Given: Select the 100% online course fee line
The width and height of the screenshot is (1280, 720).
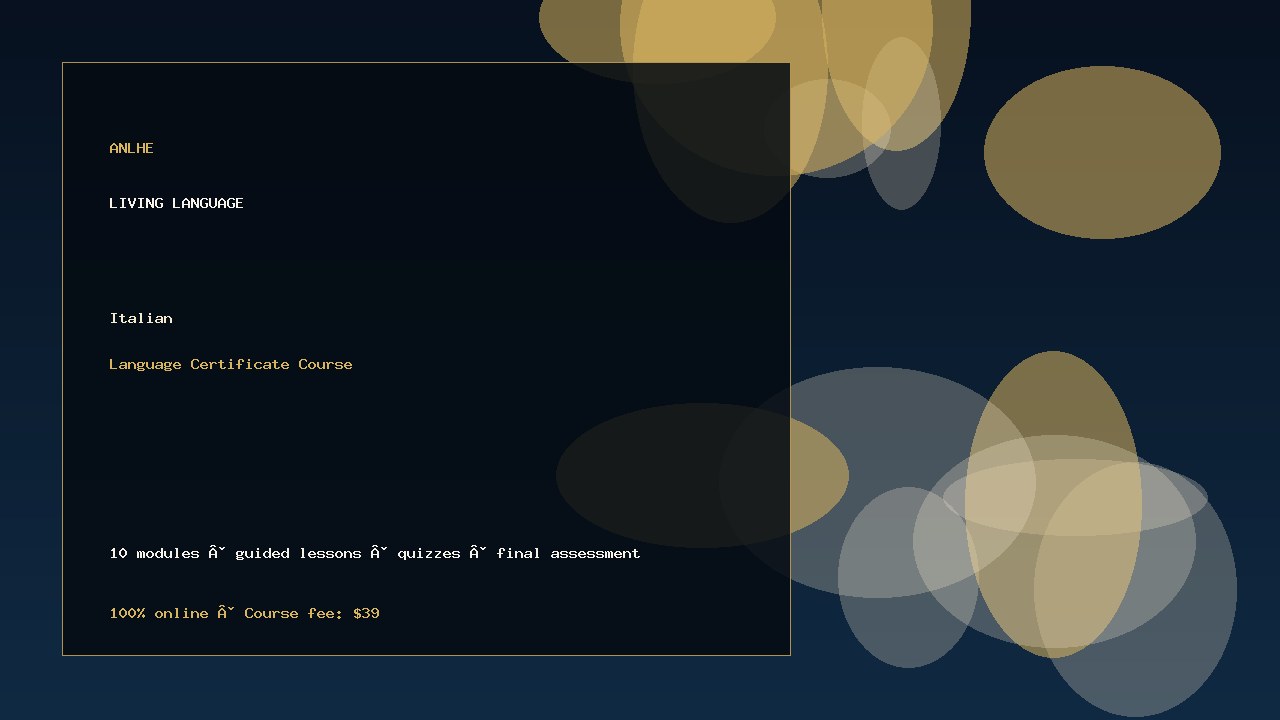Looking at the screenshot, I should pyautogui.click(x=244, y=613).
